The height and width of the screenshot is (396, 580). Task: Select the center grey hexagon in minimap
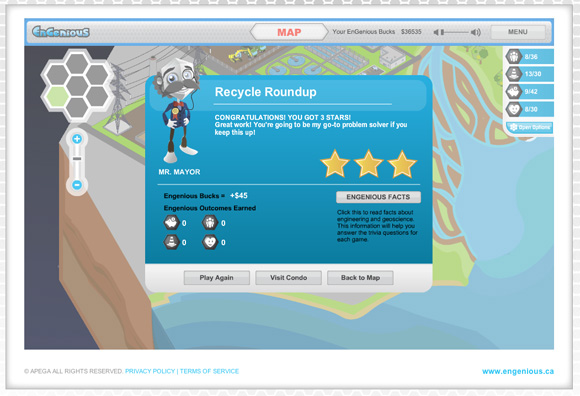[77, 86]
